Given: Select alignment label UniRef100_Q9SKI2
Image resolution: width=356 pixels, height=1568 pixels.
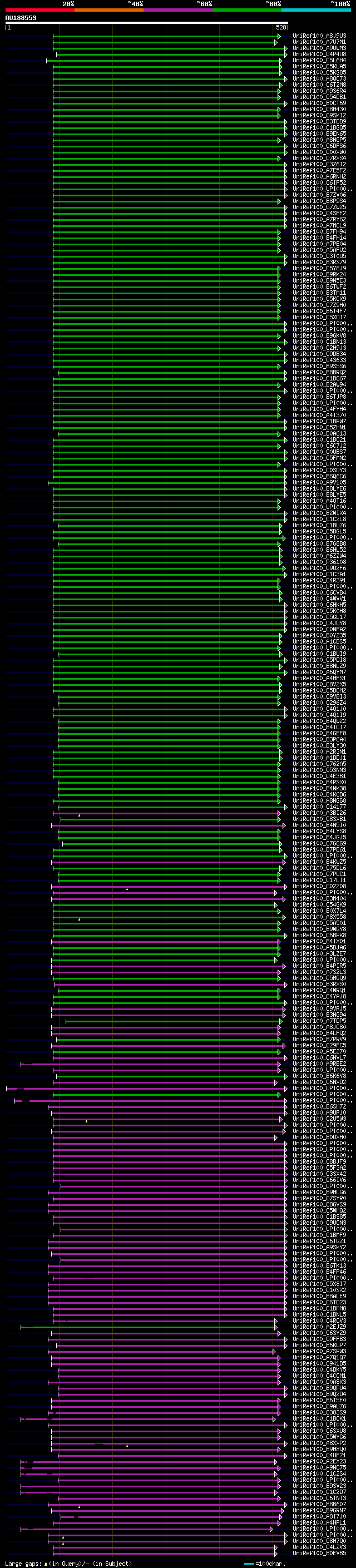Looking at the screenshot, I should (319, 115).
